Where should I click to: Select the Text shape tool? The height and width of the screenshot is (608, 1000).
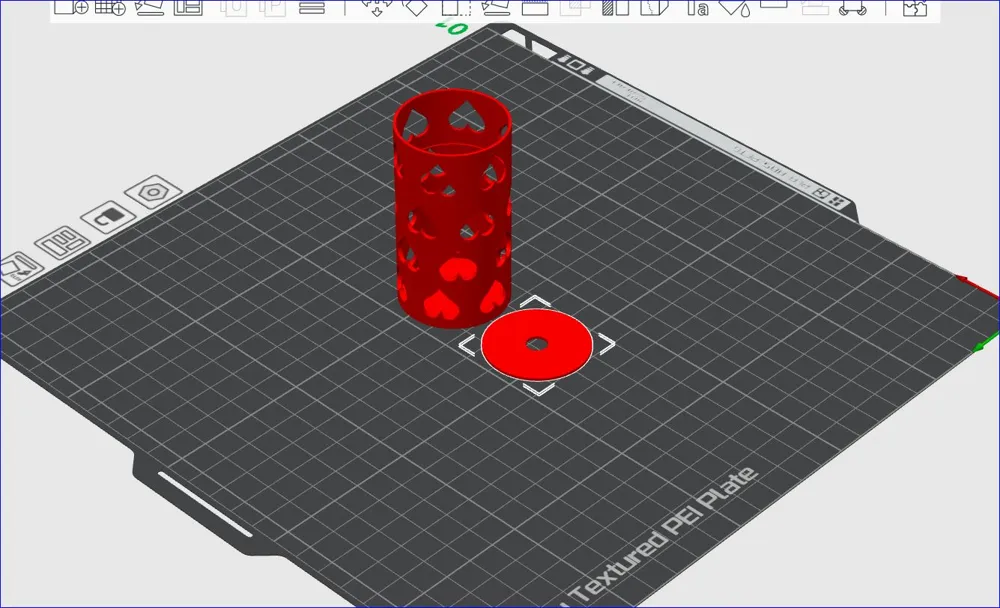(696, 8)
